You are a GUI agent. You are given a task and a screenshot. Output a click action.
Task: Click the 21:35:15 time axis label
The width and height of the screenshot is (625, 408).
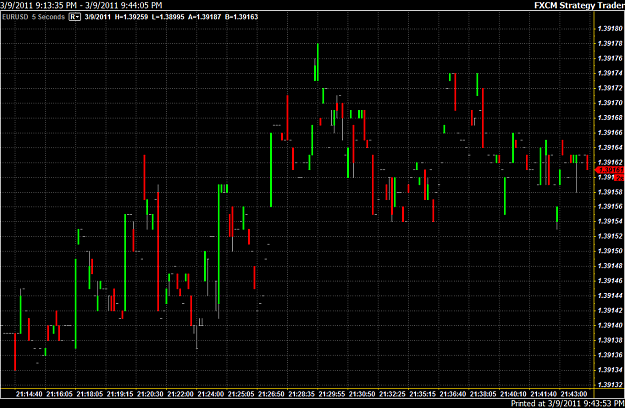coord(423,394)
